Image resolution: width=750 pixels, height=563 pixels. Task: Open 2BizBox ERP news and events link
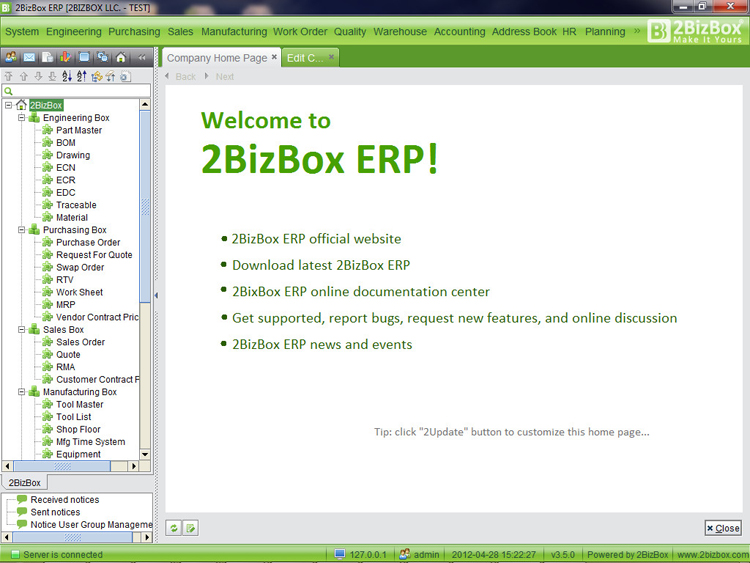point(322,344)
